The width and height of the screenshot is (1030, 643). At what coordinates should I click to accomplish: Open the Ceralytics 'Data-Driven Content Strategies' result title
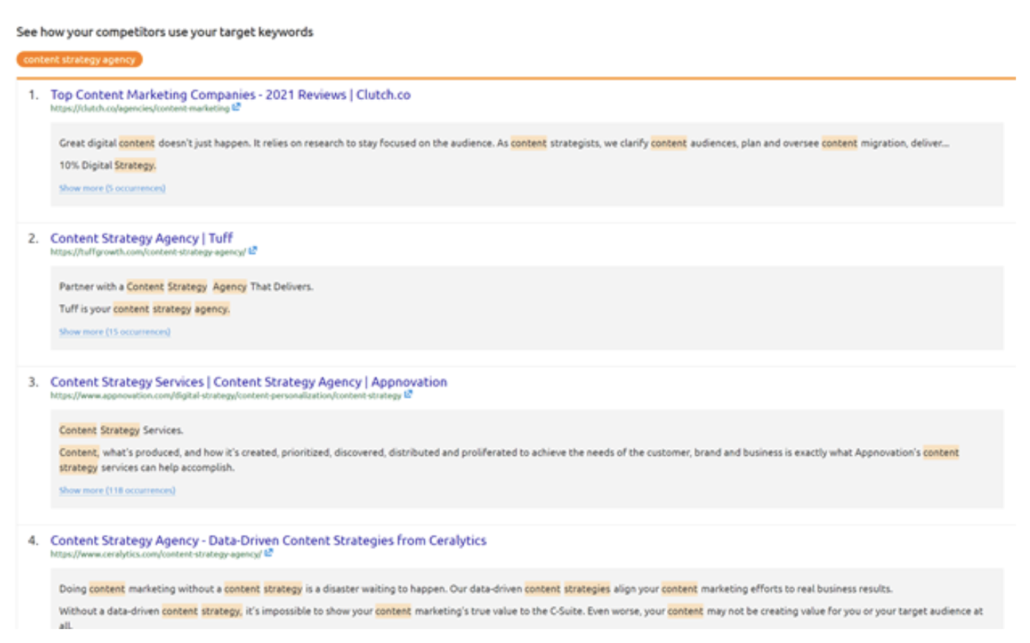pos(268,540)
